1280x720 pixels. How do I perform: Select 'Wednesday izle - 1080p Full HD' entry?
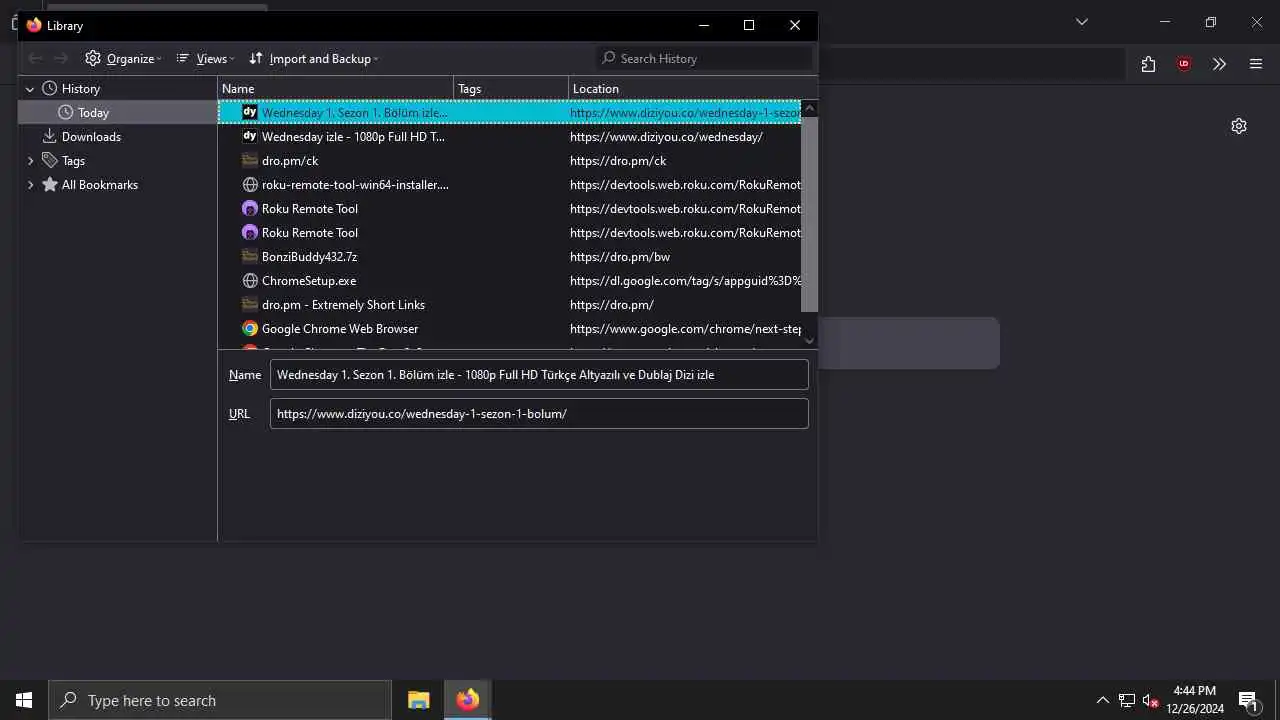[x=510, y=137]
